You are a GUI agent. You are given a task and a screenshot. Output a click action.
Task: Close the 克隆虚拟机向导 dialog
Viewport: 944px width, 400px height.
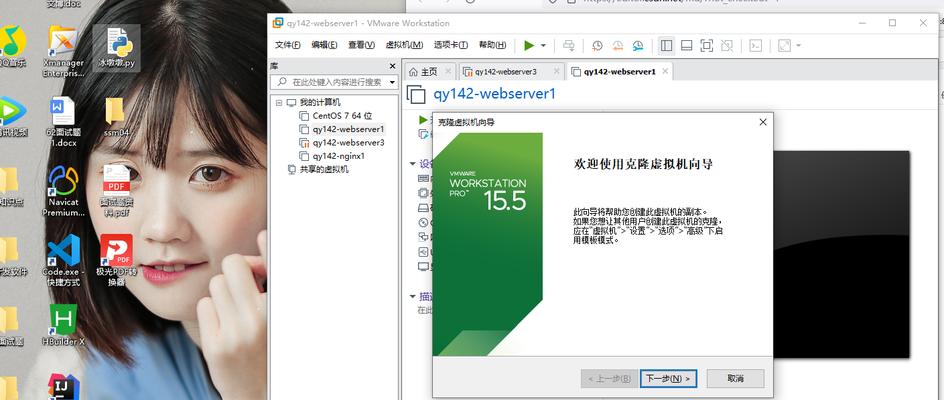763,122
